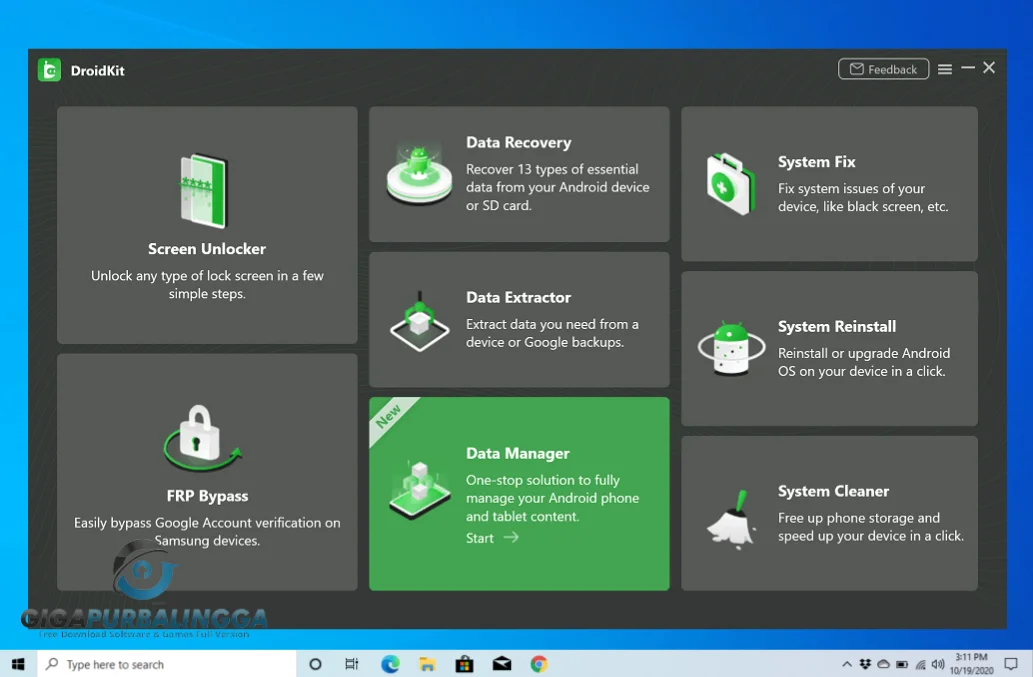This screenshot has width=1033, height=677.
Task: Launch Google Chrome from taskbar
Action: [539, 664]
